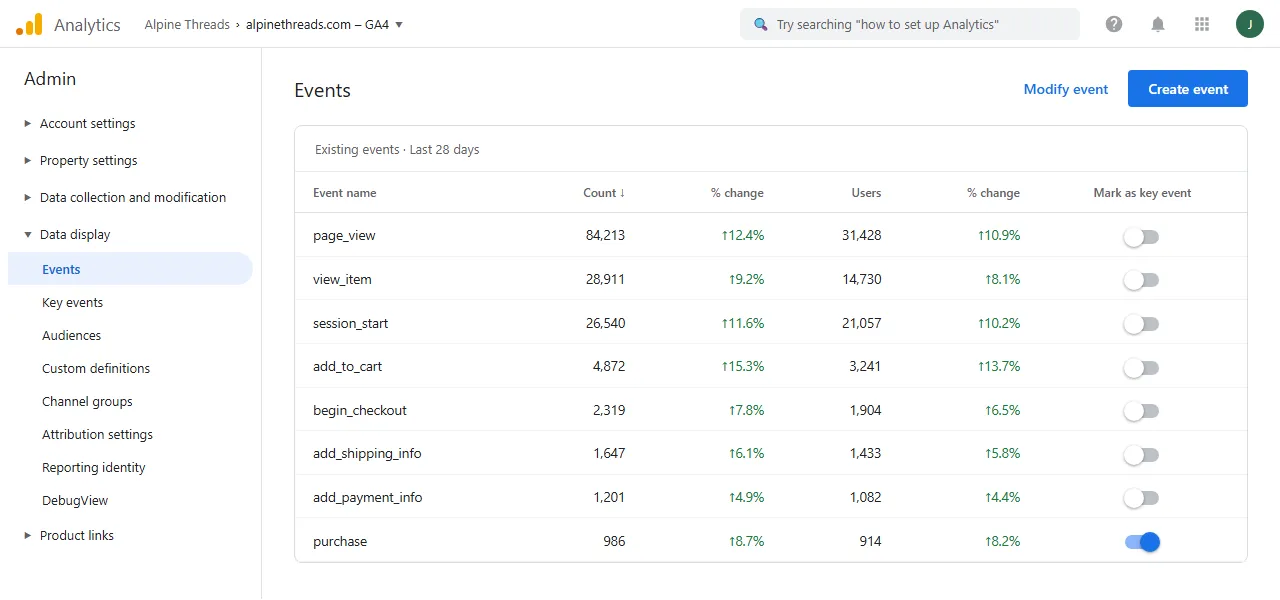Screen dimensions: 1280x600
Task: Click alpinethreads.com – GA4 property name
Action: click(x=318, y=24)
